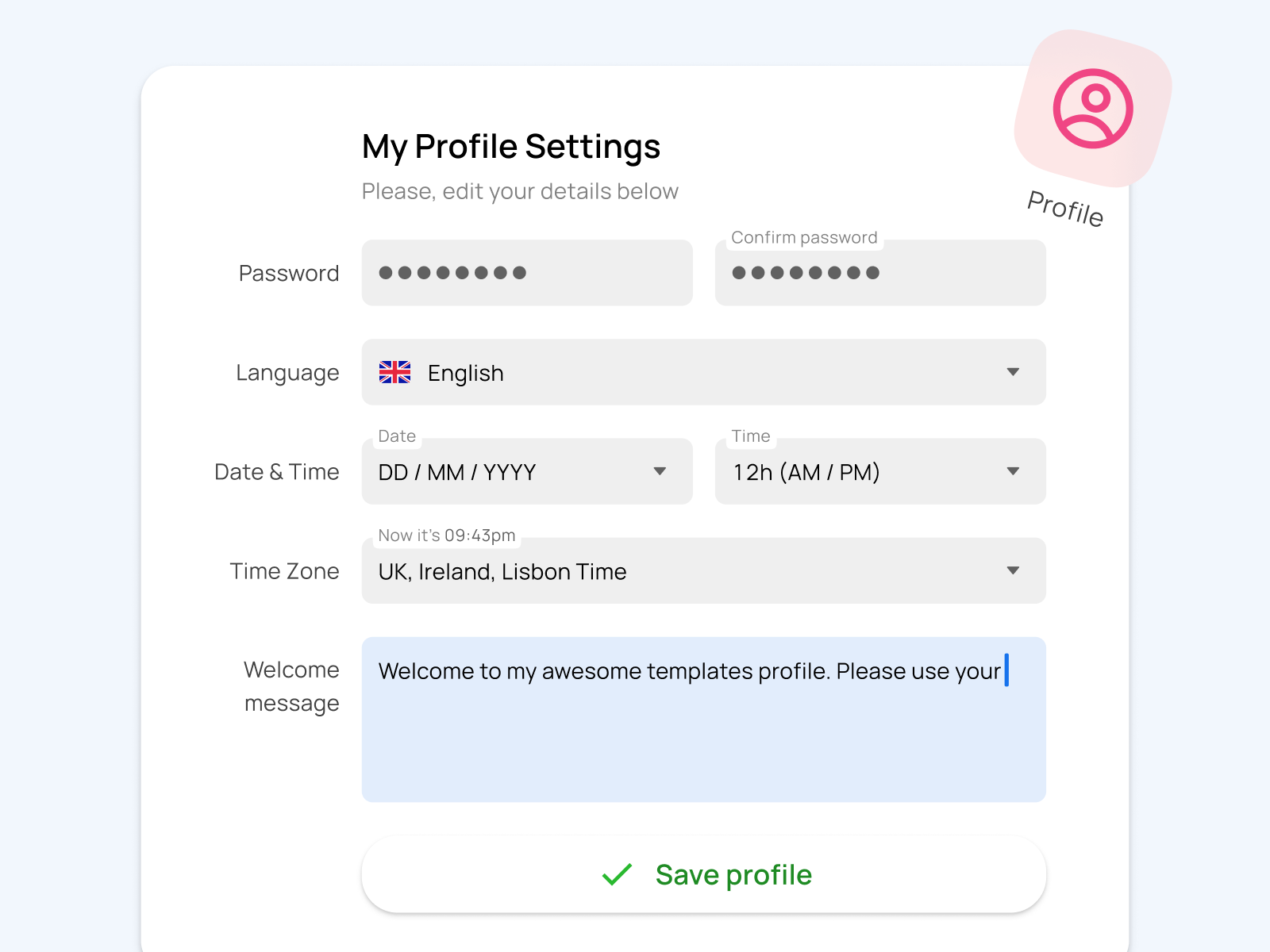Click the Language dropdown arrow
Screen dimensions: 1270x952
point(1013,372)
